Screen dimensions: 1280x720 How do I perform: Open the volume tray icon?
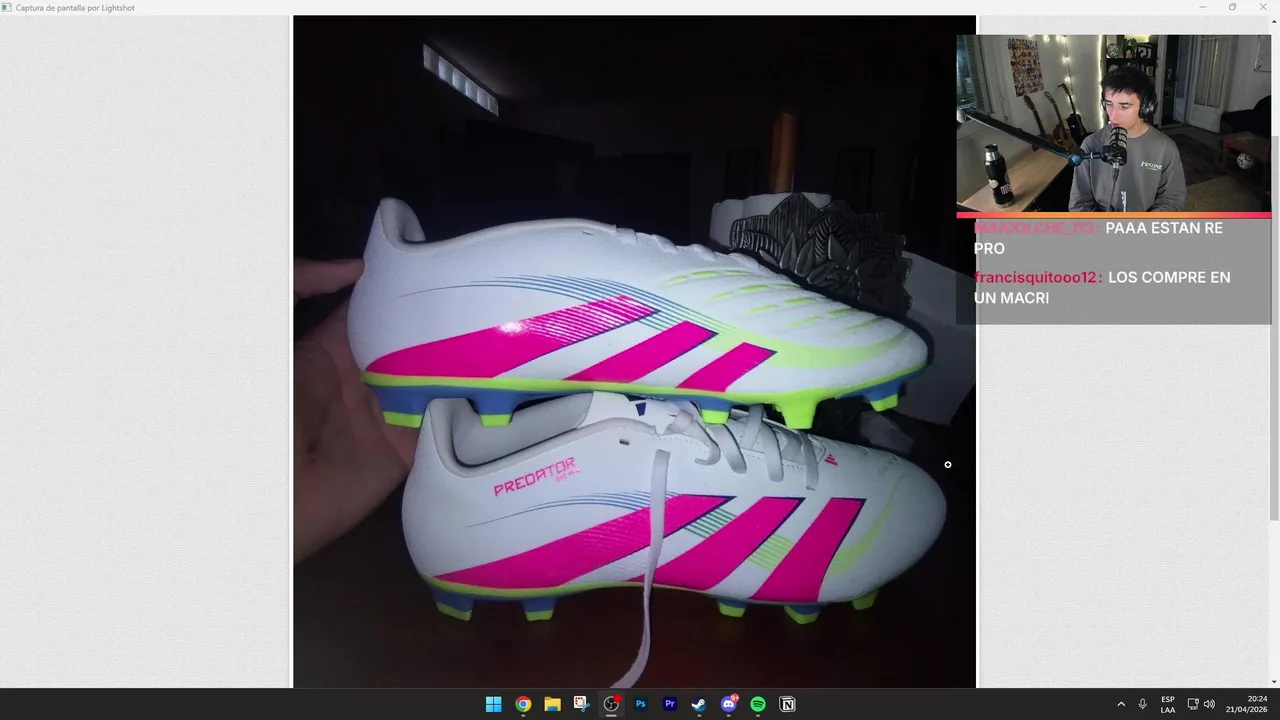1209,704
